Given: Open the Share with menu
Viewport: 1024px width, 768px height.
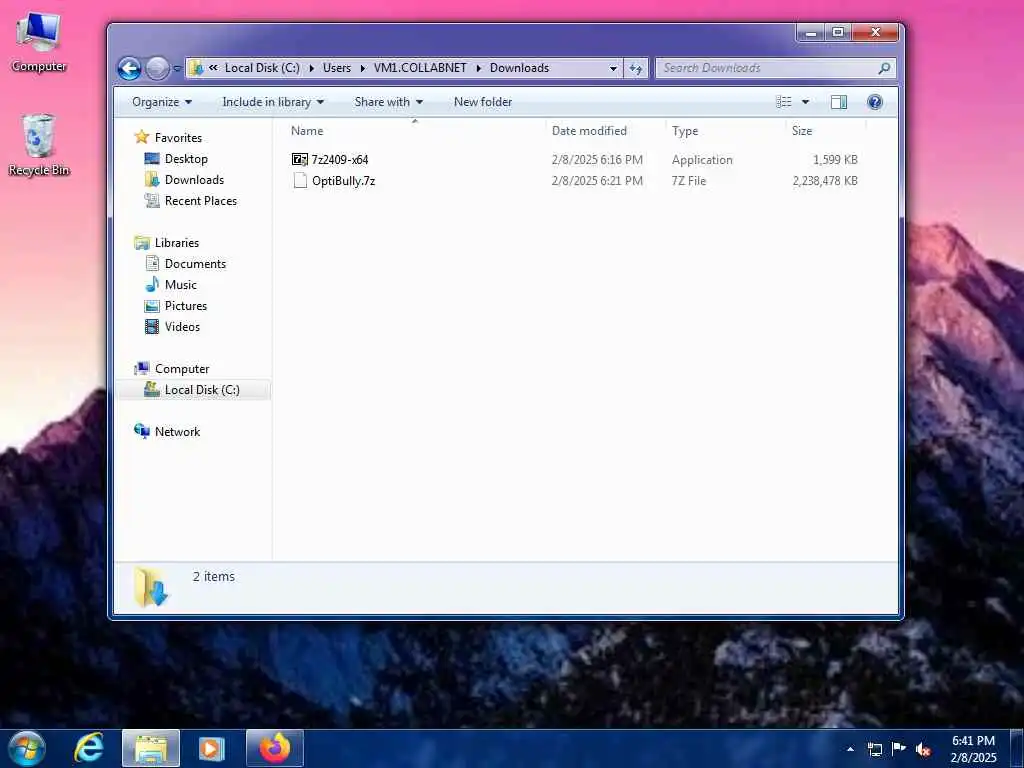Looking at the screenshot, I should tap(389, 102).
